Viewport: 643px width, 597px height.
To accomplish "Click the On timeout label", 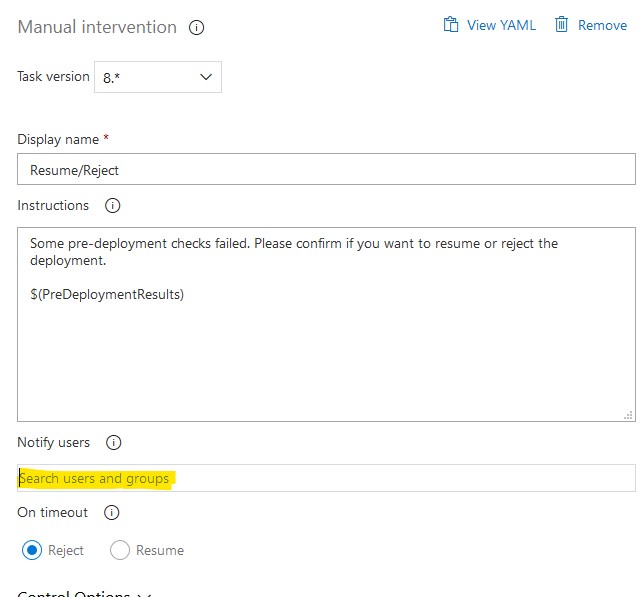I will coord(52,513).
